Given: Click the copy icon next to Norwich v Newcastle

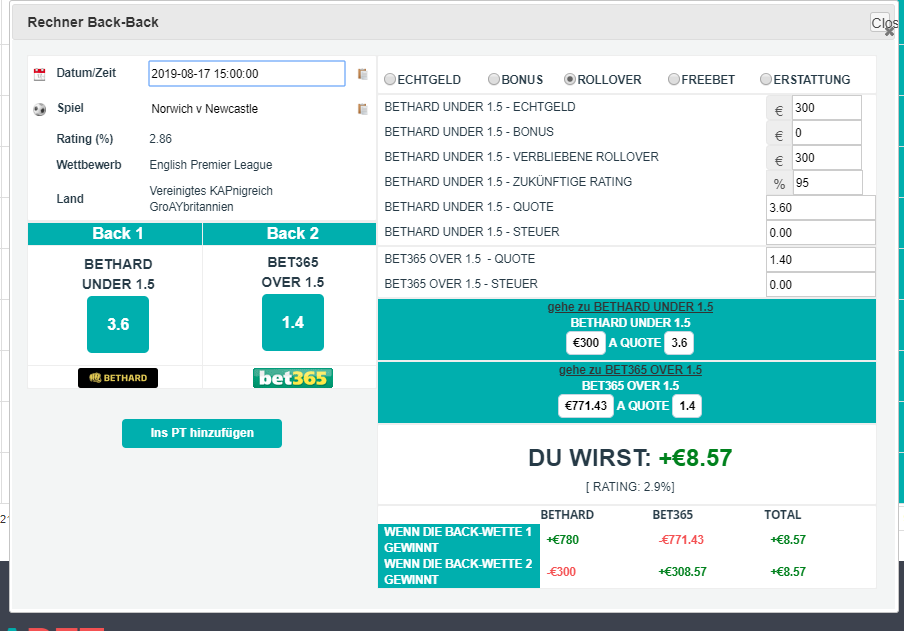Looking at the screenshot, I should (363, 109).
